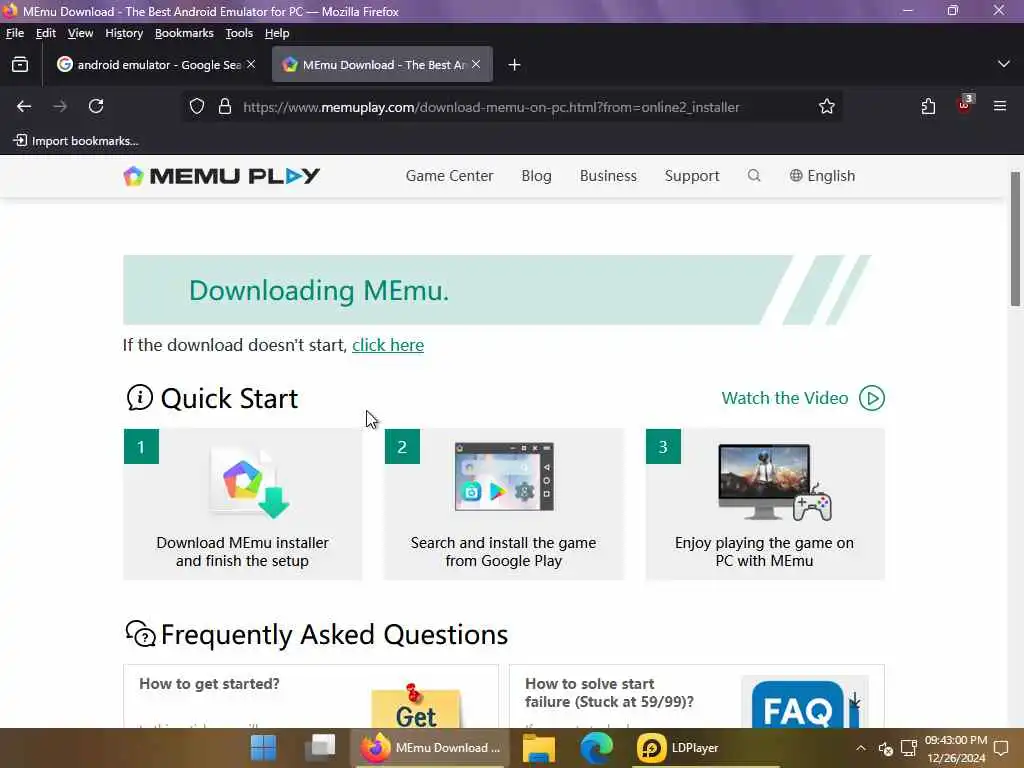This screenshot has height=768, width=1024.
Task: Click the Google Play emulator illustration in step 2
Action: [x=504, y=477]
